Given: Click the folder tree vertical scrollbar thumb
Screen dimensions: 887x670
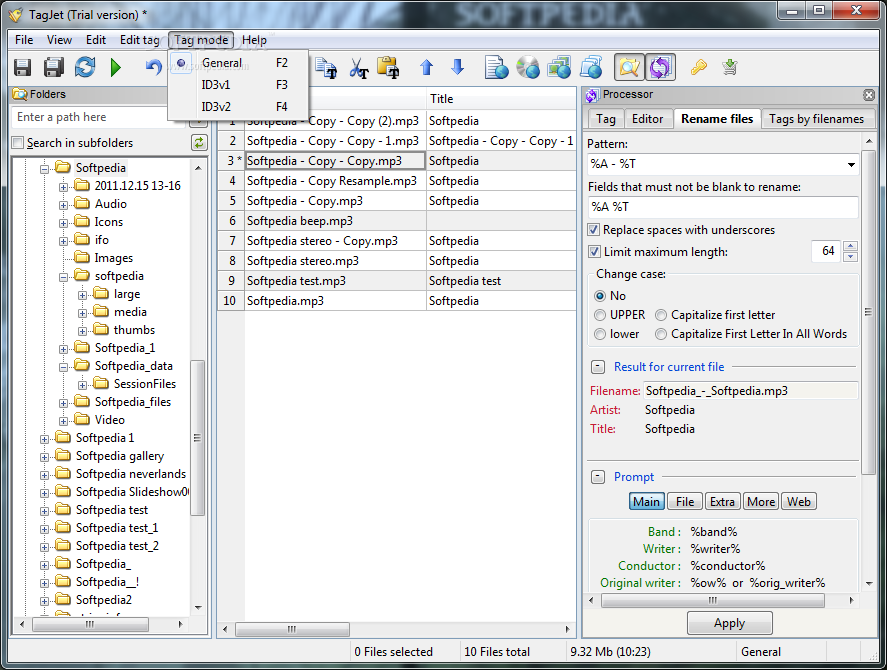Looking at the screenshot, I should [x=197, y=437].
